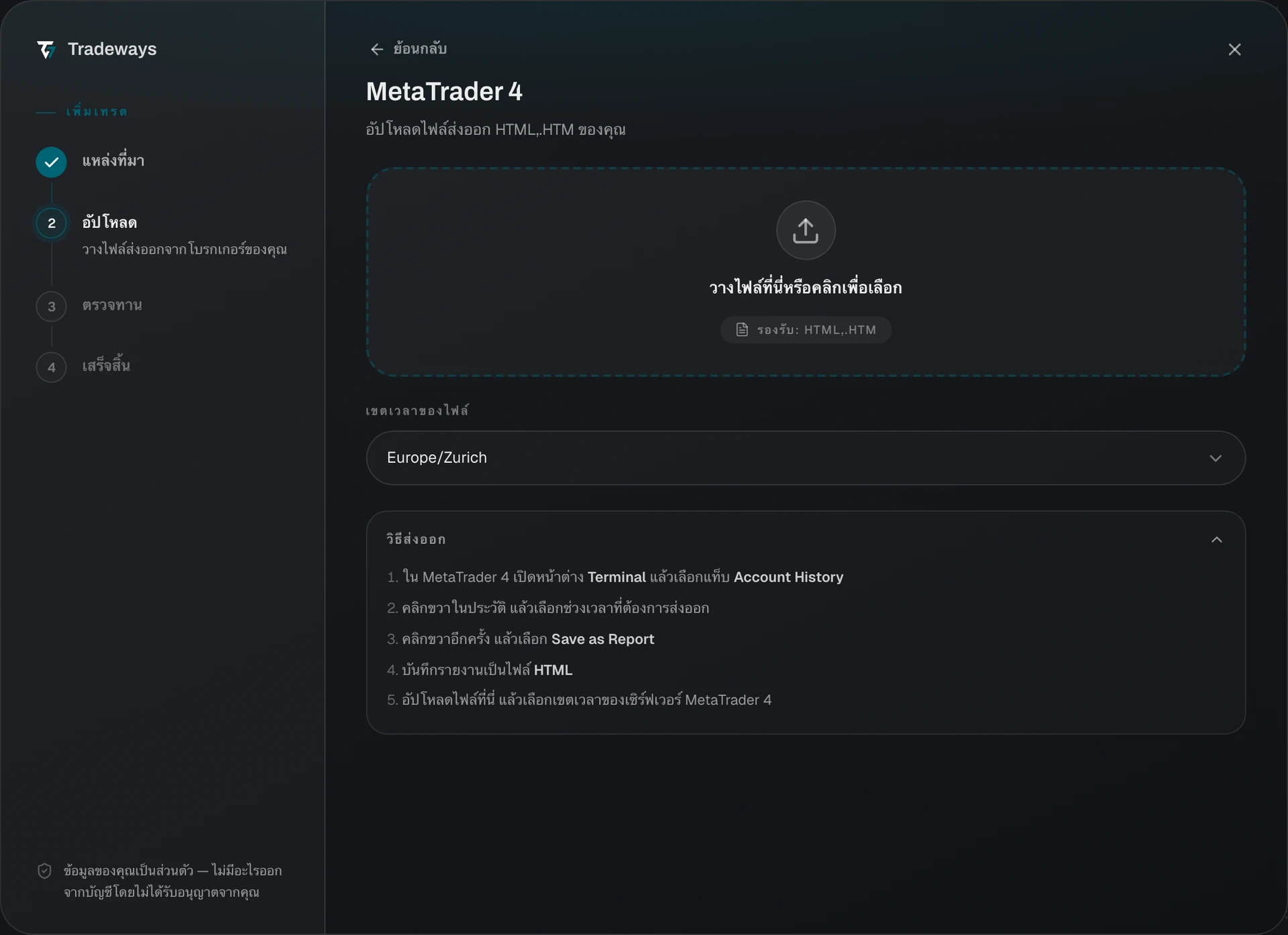Select the ตรวจทาน step label
The image size is (1288, 935).
pyautogui.click(x=112, y=305)
